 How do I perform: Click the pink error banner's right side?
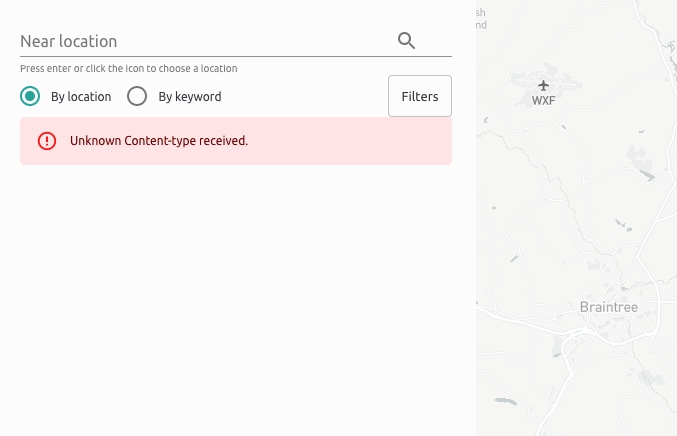click(x=389, y=141)
